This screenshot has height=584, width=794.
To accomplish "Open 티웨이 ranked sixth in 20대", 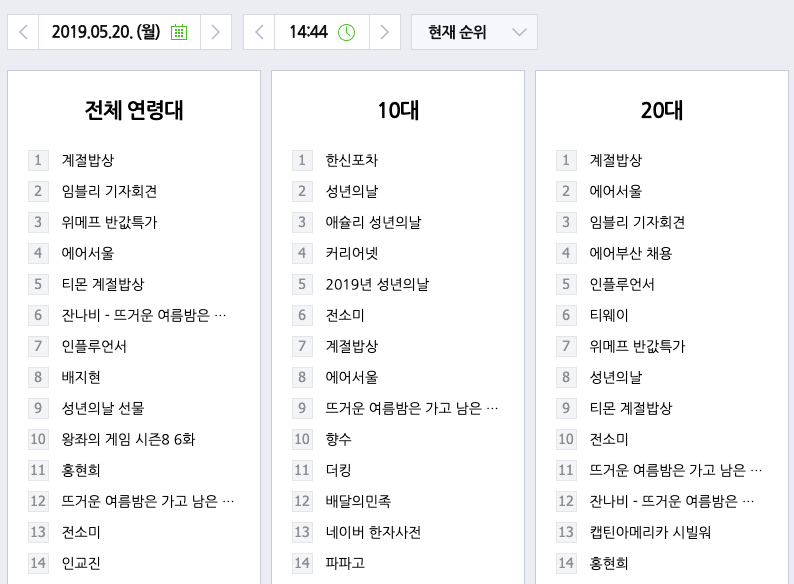I will (609, 316).
